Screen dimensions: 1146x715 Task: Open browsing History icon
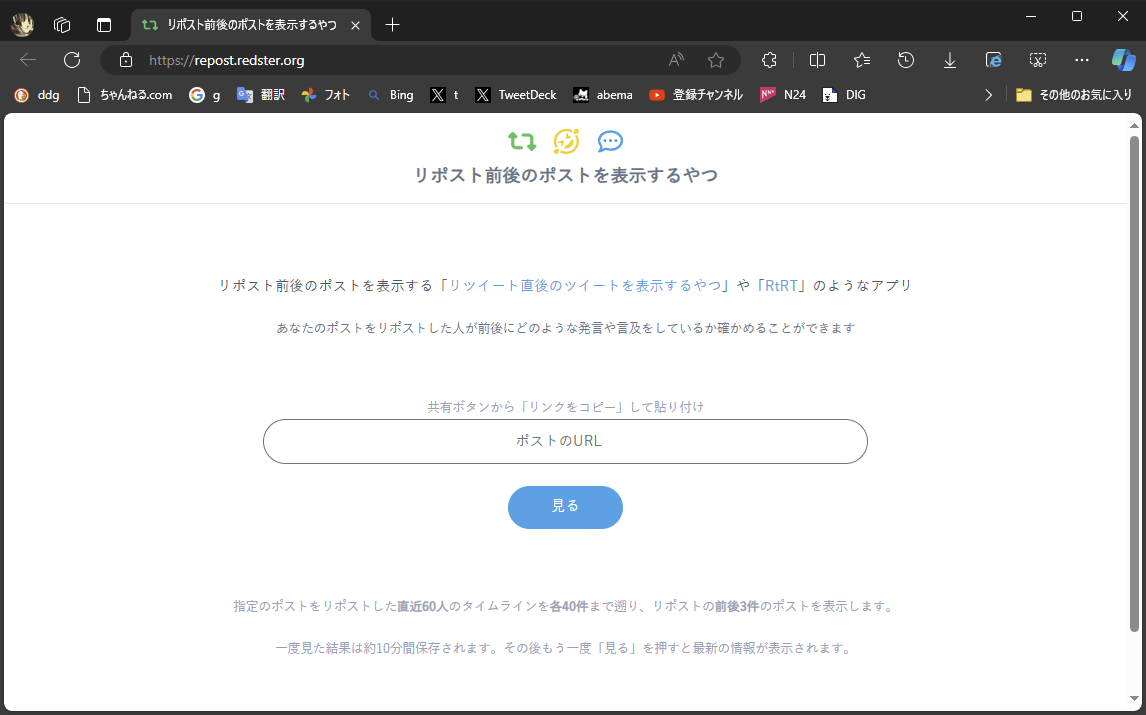pos(905,60)
